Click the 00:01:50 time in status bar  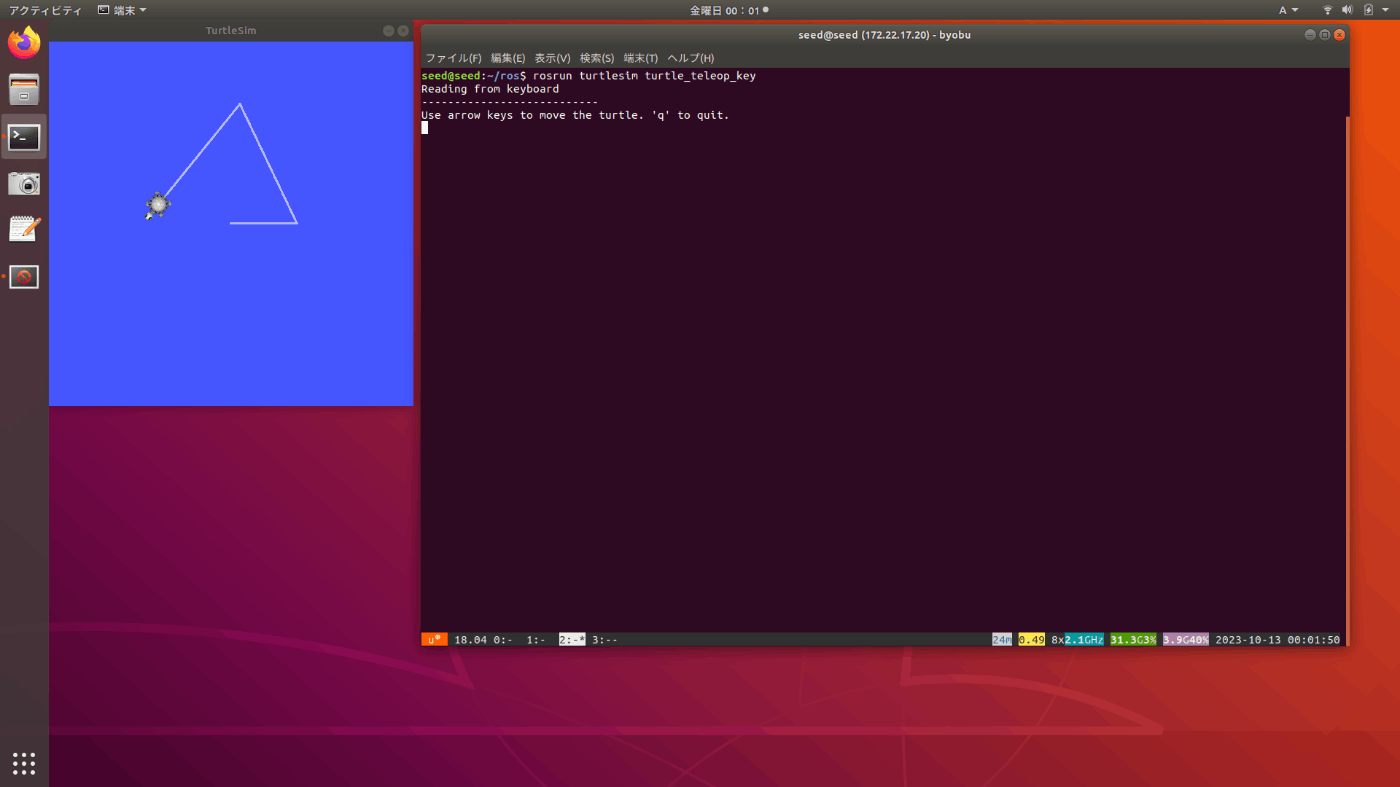(x=1314, y=639)
